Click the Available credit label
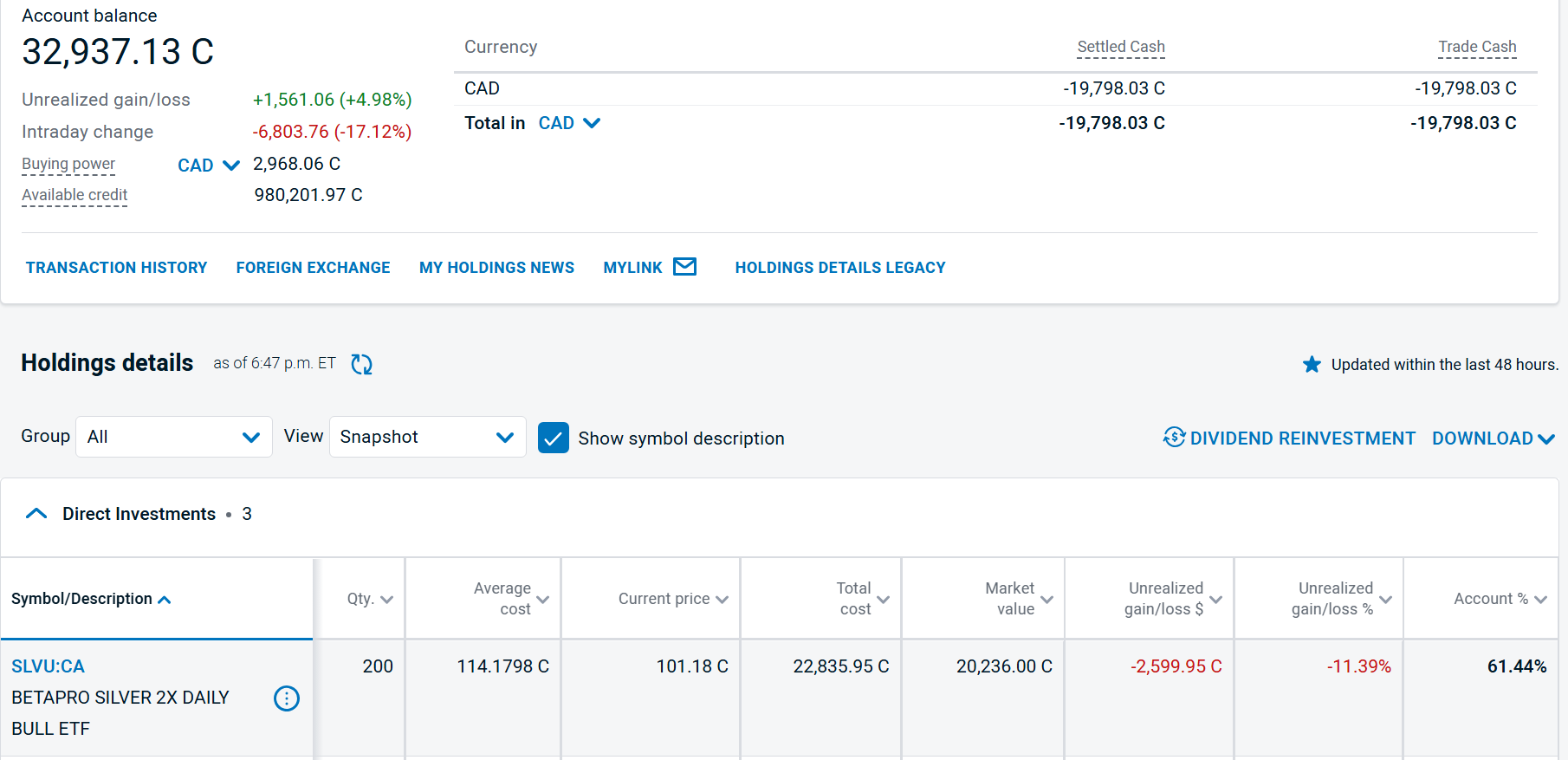1568x760 pixels. (75, 195)
